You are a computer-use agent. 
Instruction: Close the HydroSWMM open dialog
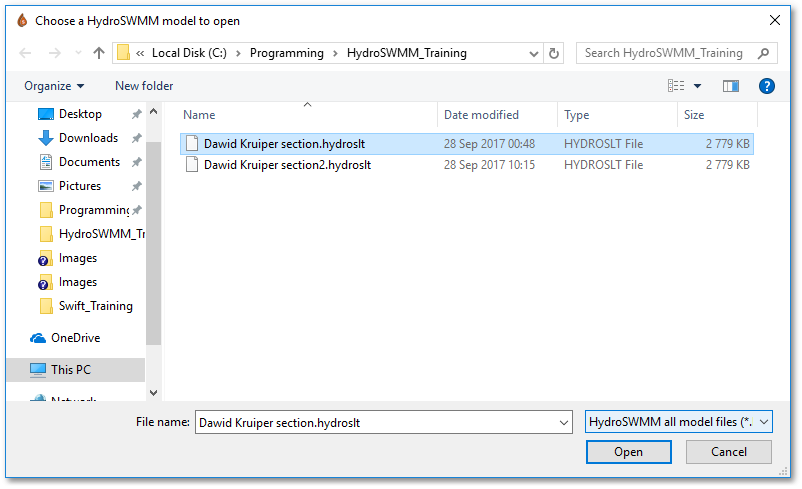(775, 20)
